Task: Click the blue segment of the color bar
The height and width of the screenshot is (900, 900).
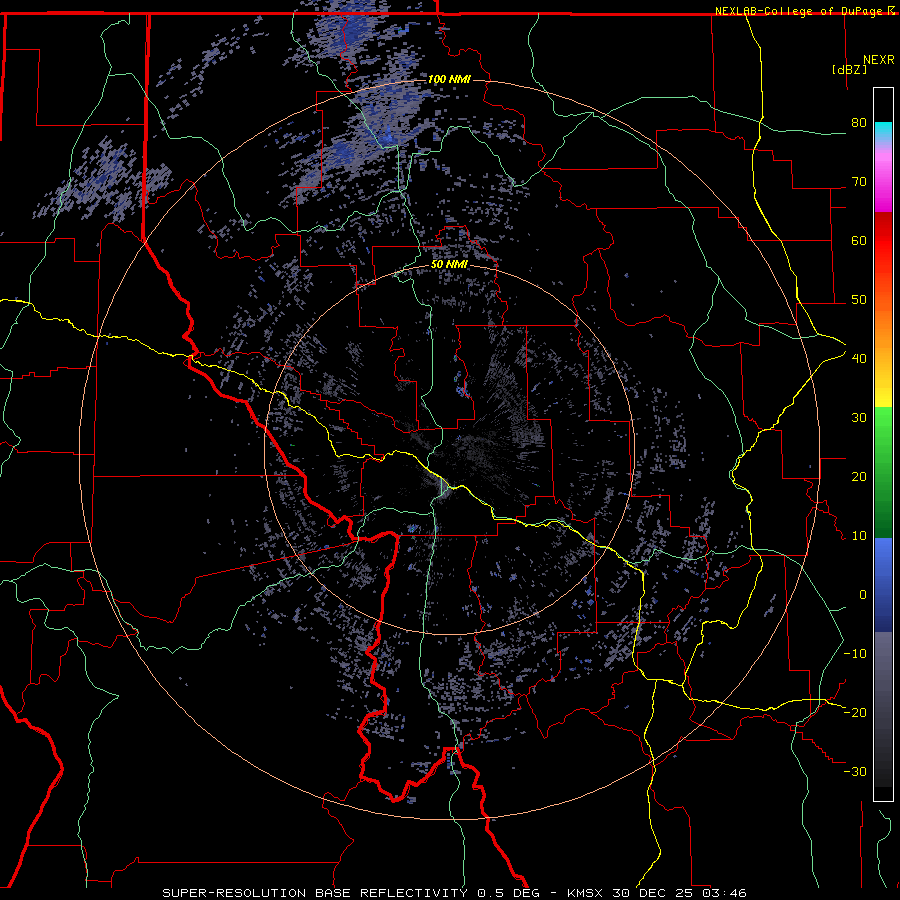Action: coord(883,585)
